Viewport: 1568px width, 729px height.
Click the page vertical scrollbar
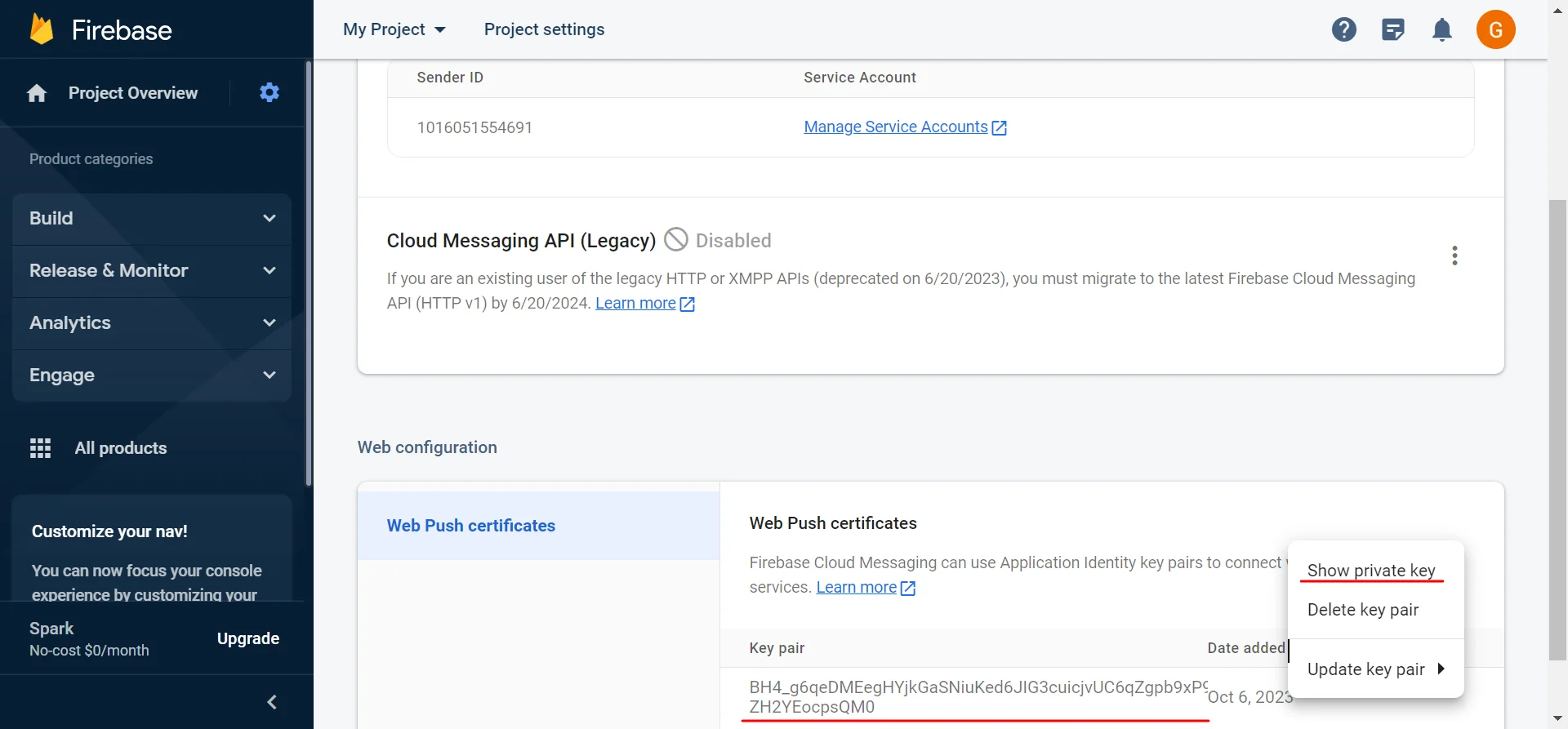pos(1558,430)
